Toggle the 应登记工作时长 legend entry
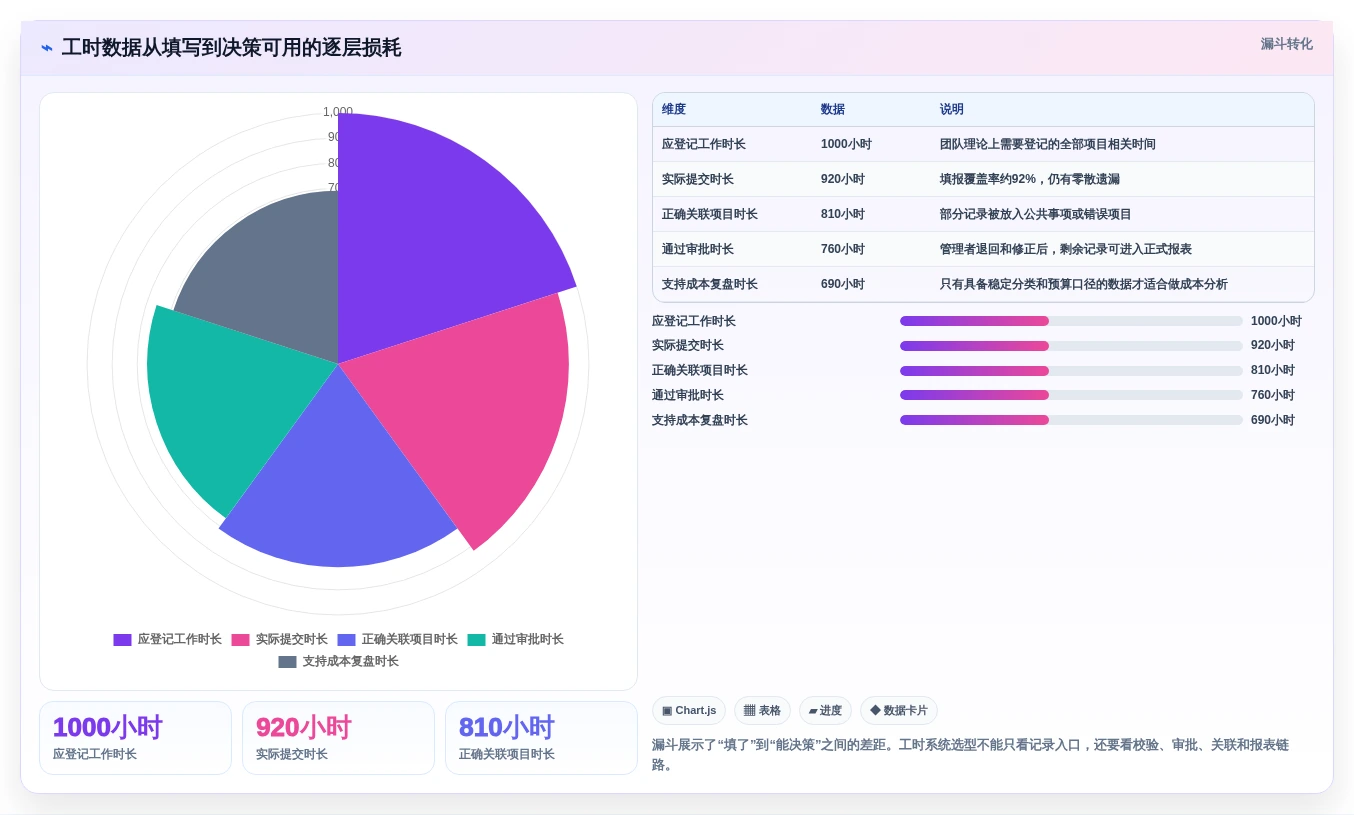 (x=167, y=639)
